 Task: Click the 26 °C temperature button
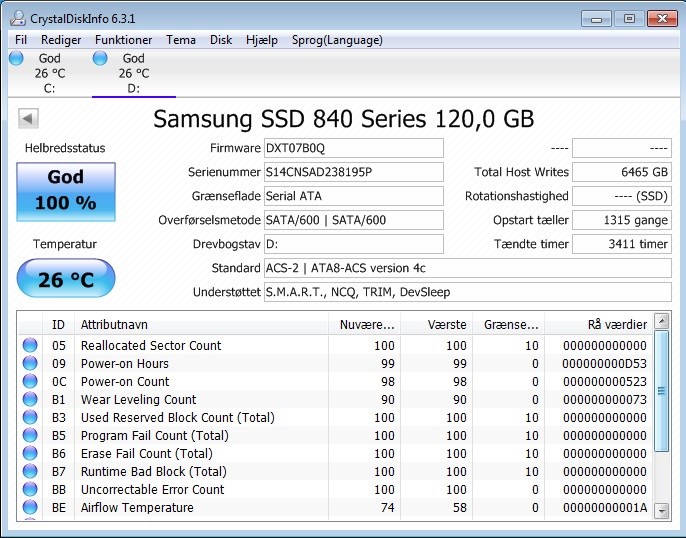click(66, 279)
